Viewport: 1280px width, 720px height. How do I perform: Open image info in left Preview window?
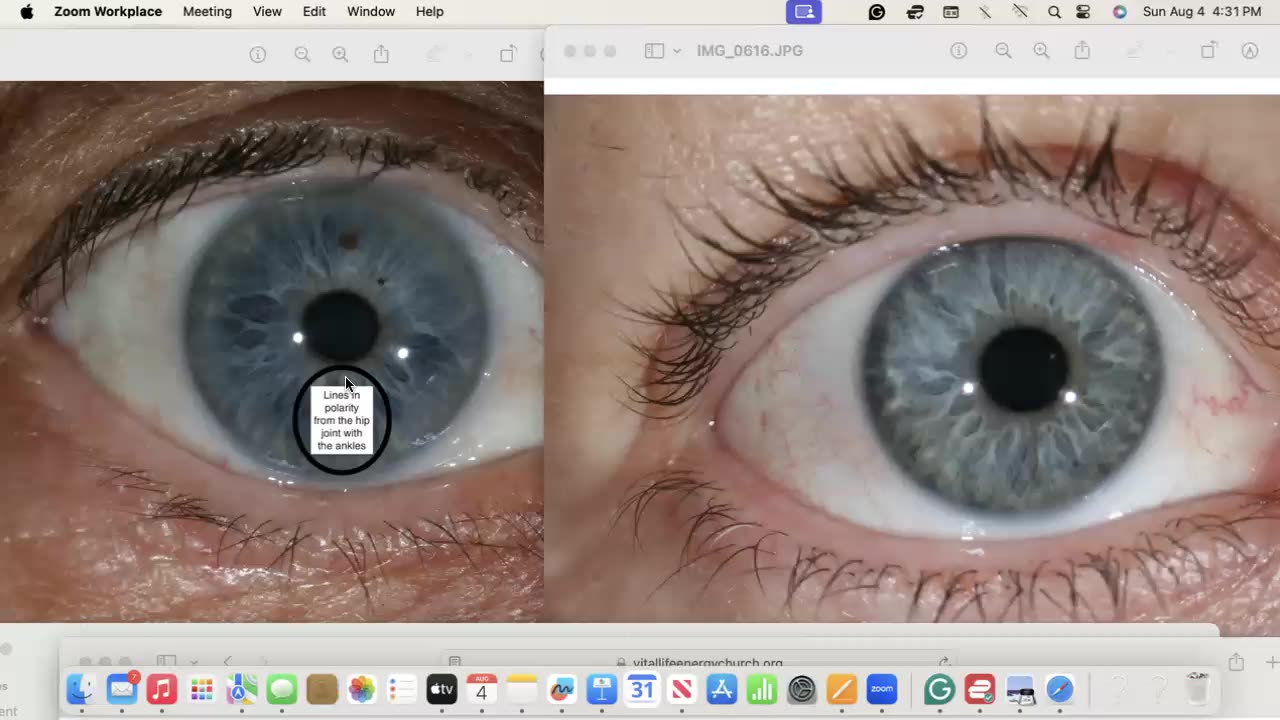coord(258,55)
